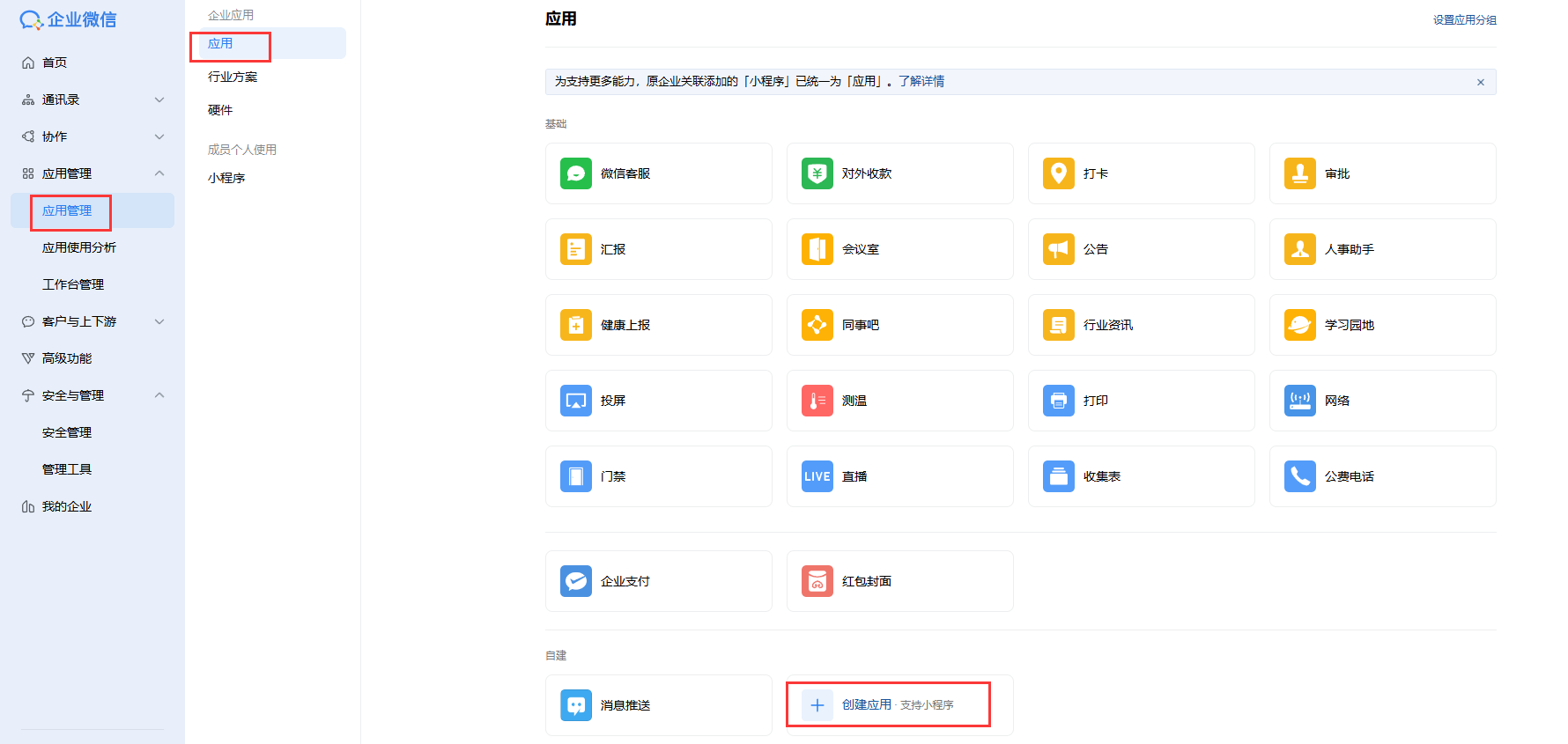1568x744 pixels.
Task: Select the 行业资讯 app icon
Action: [1059, 325]
